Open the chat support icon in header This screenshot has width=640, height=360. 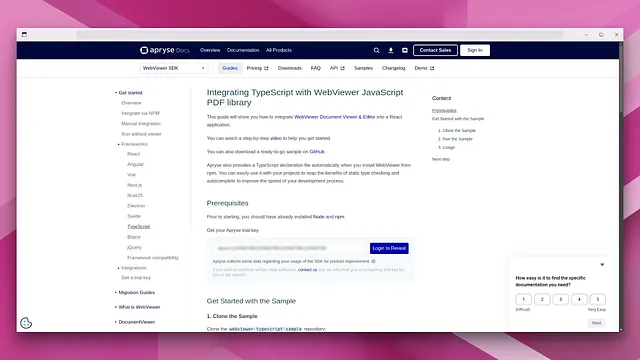click(404, 50)
